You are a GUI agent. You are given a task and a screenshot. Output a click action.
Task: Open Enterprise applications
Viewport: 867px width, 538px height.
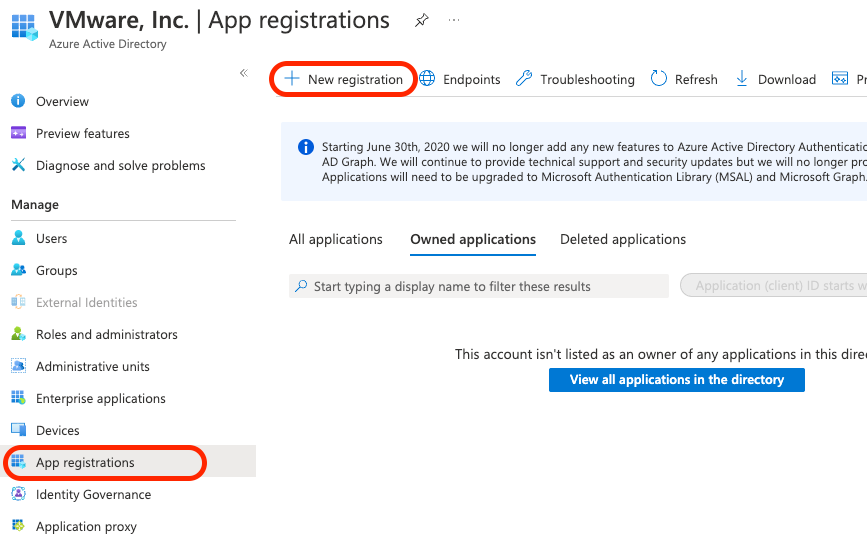101,399
